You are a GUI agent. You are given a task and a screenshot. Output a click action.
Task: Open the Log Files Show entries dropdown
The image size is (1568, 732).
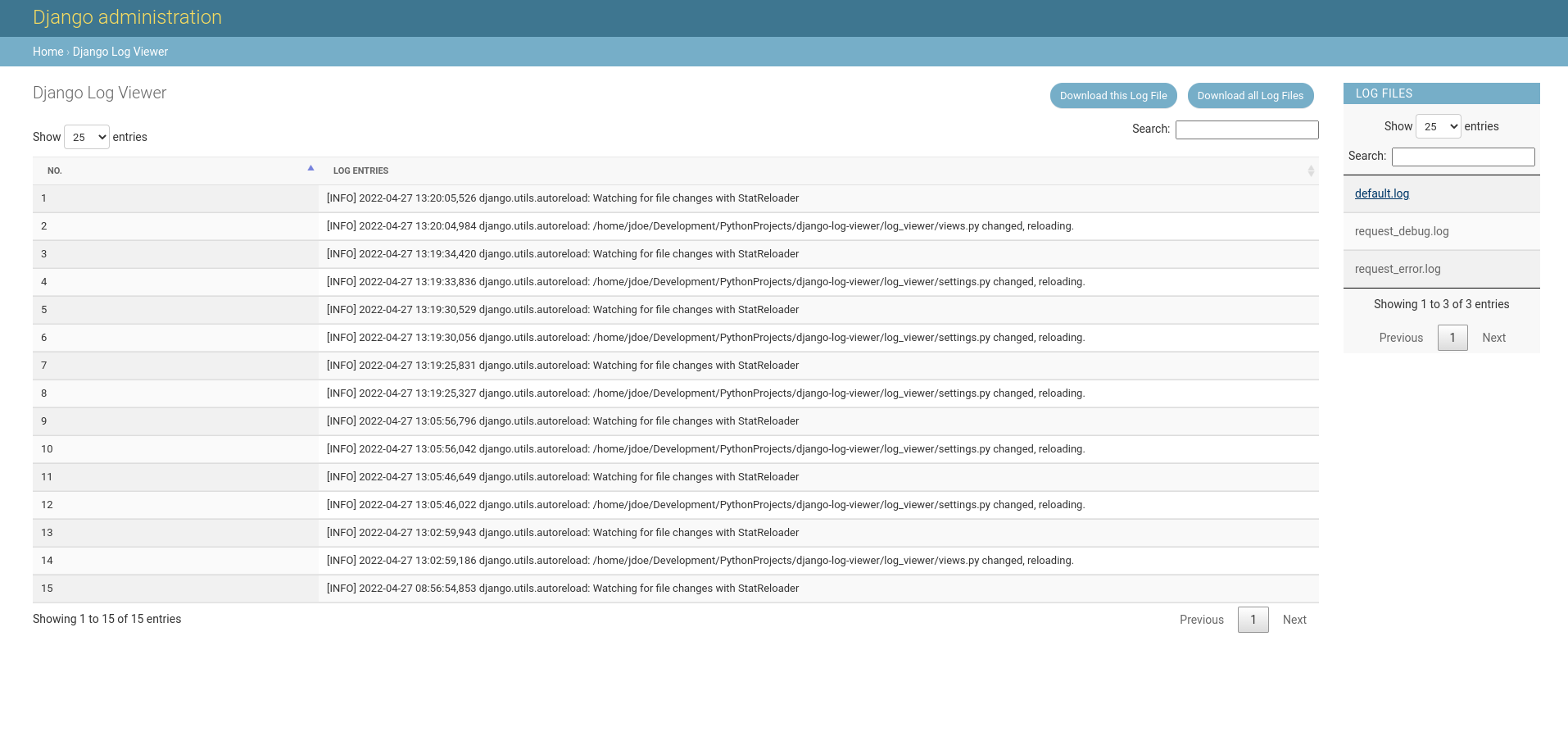(1438, 126)
